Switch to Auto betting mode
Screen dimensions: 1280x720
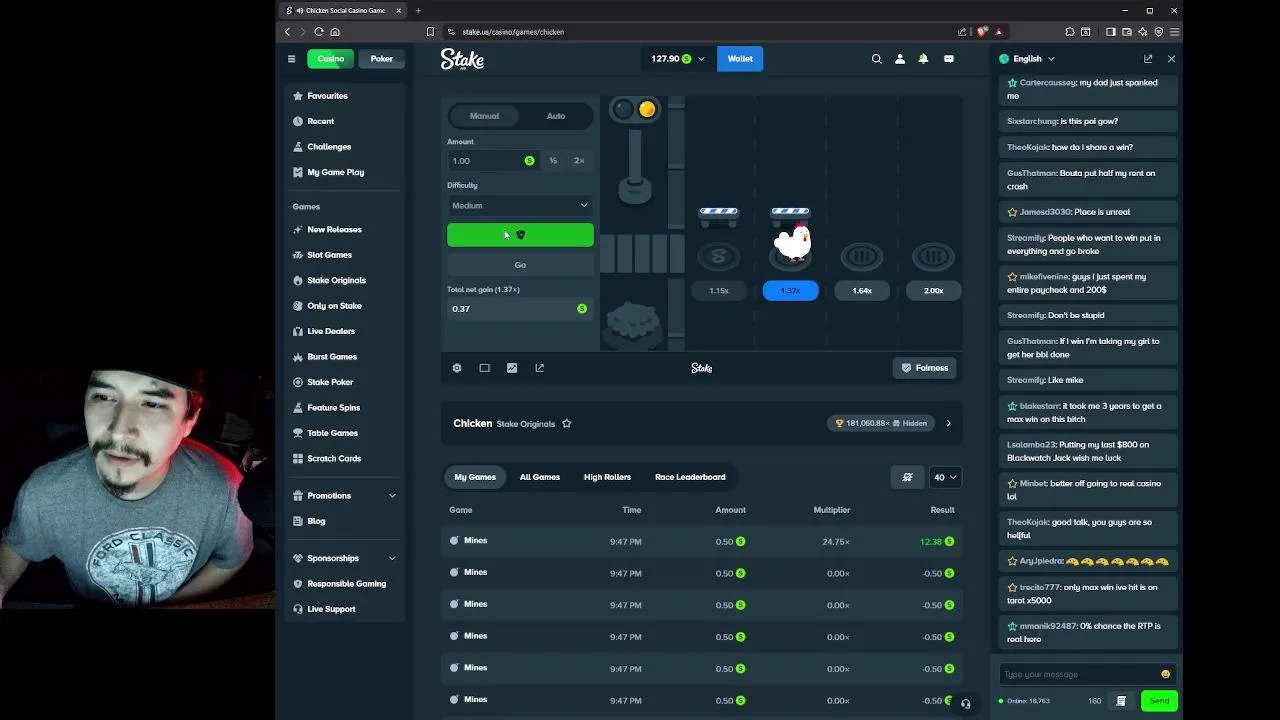[x=556, y=116]
